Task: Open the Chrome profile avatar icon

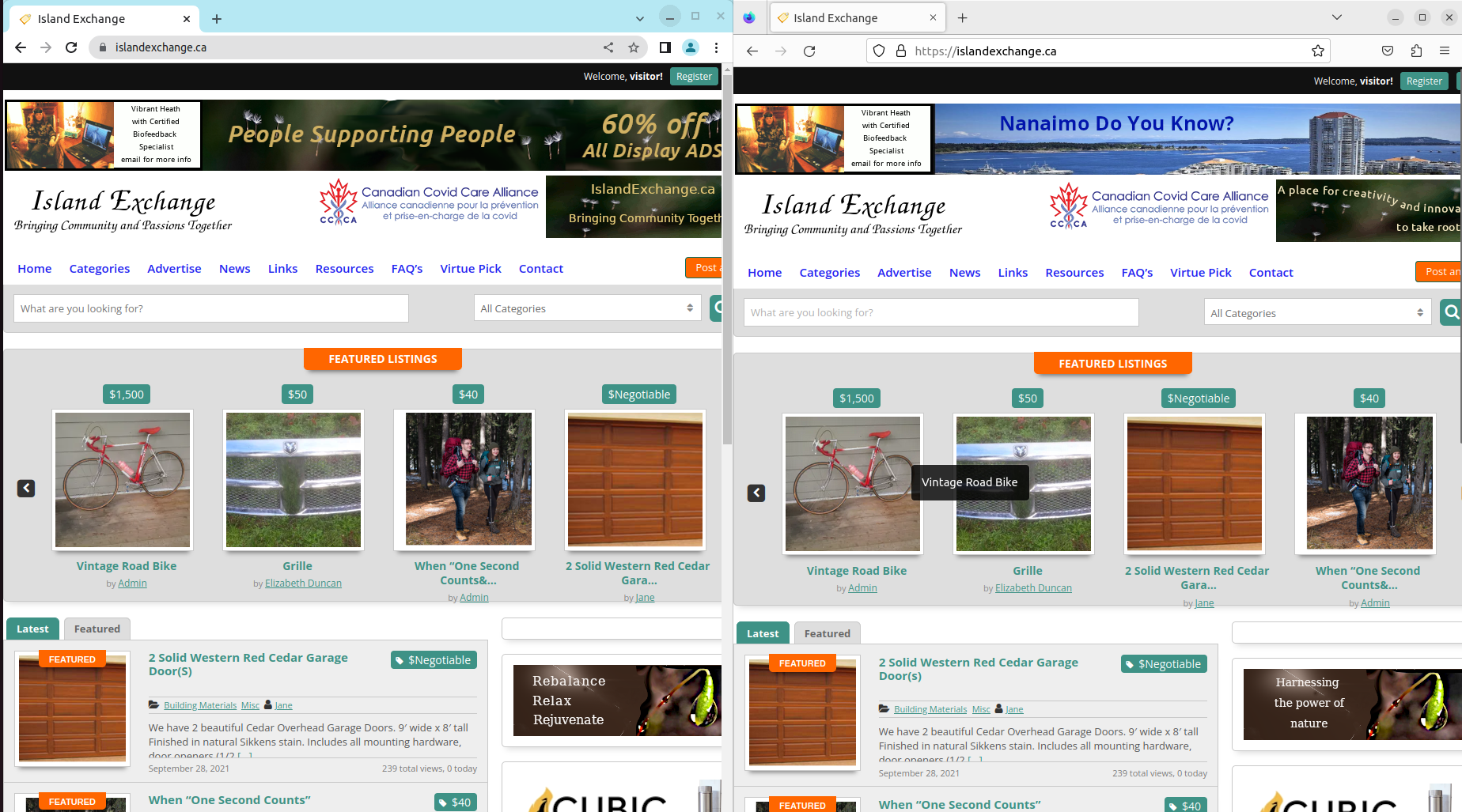Action: [691, 47]
